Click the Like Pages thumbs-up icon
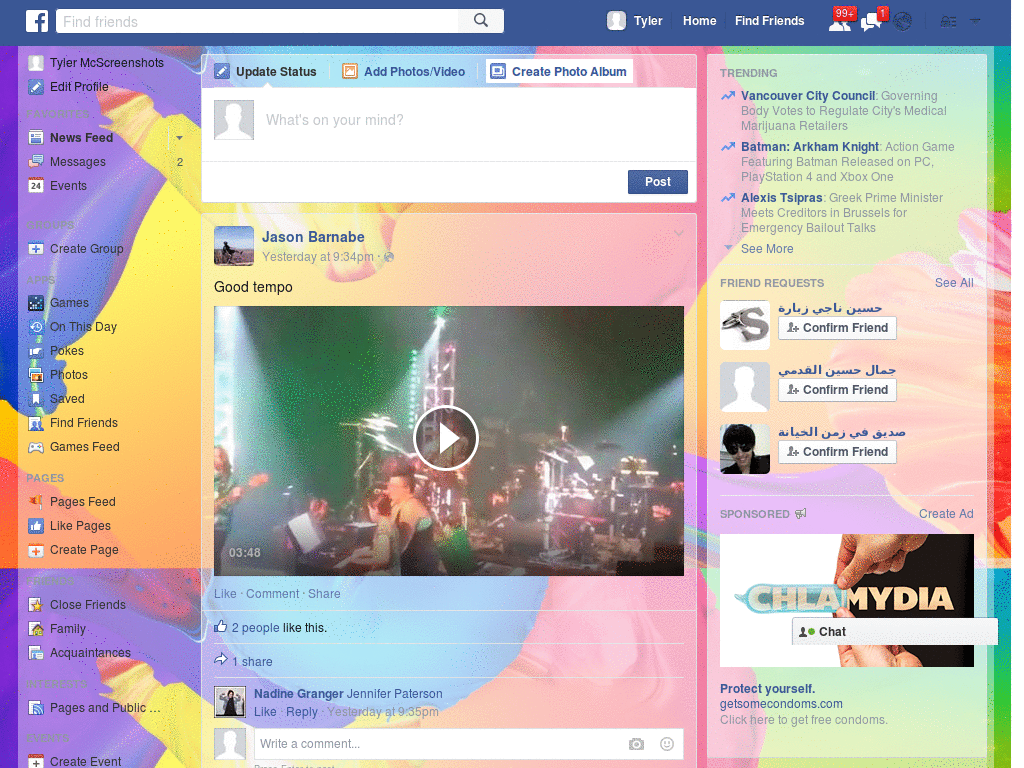 click(x=36, y=526)
